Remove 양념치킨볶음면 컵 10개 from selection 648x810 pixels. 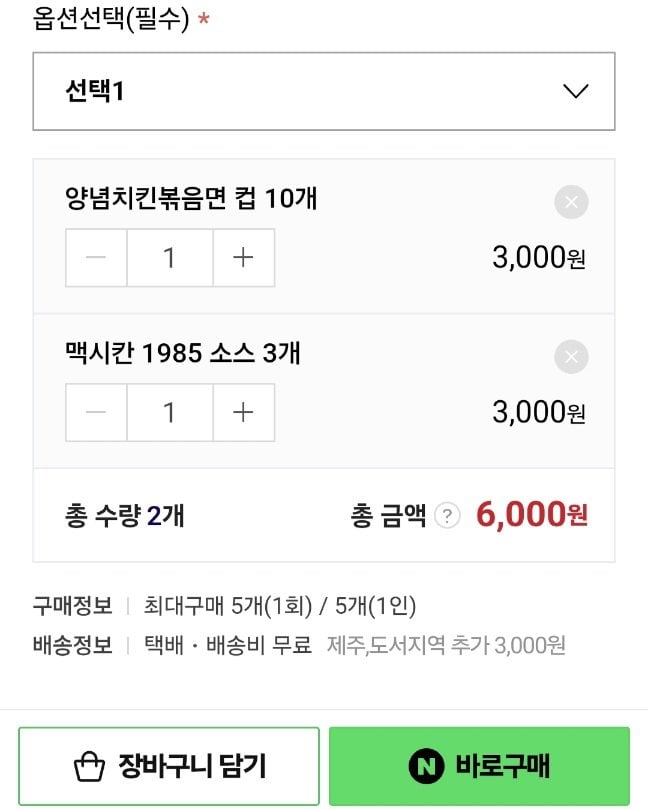[x=571, y=203]
